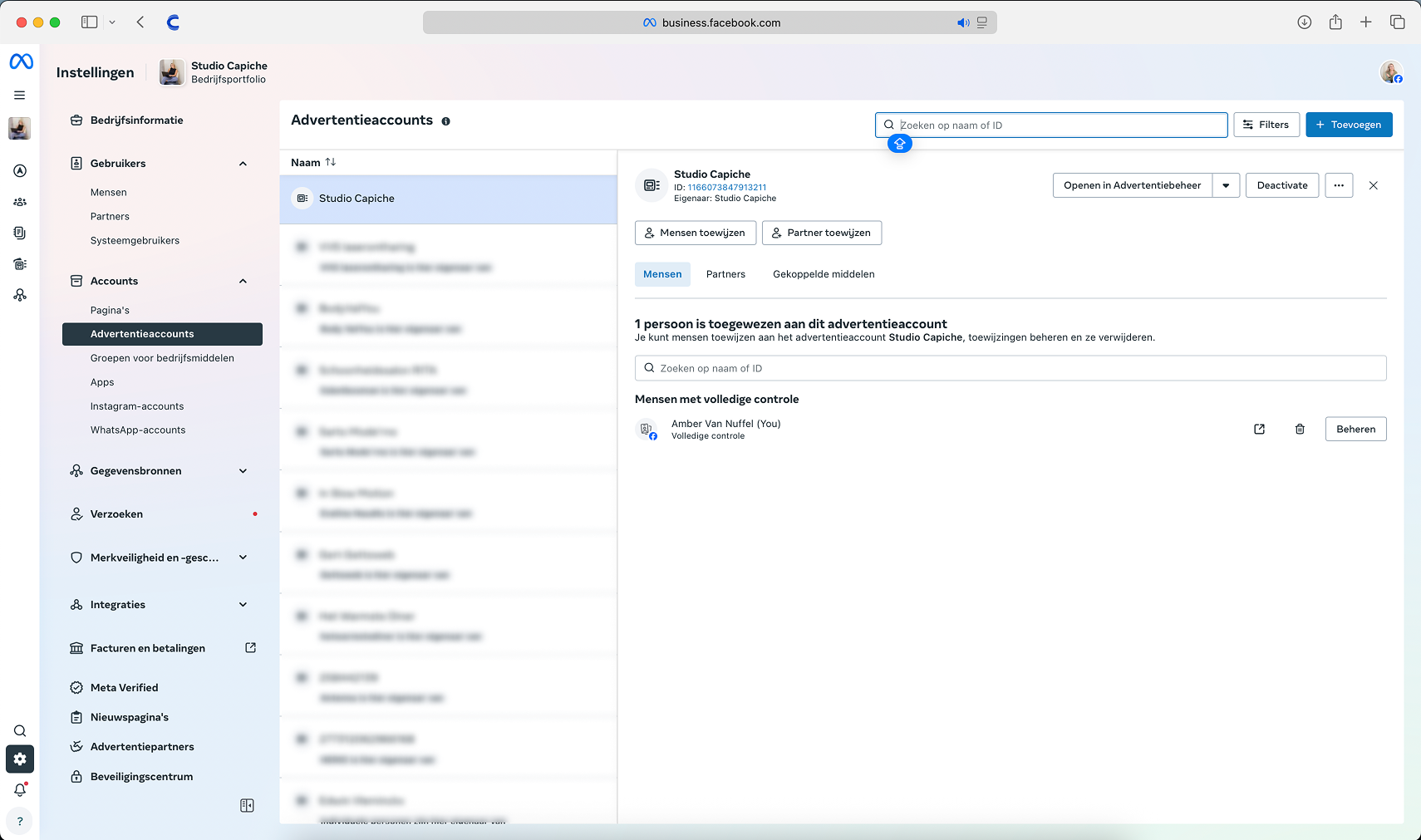Open Groepen voor bedrijfsmiddelen
The height and width of the screenshot is (840, 1421).
click(x=162, y=358)
